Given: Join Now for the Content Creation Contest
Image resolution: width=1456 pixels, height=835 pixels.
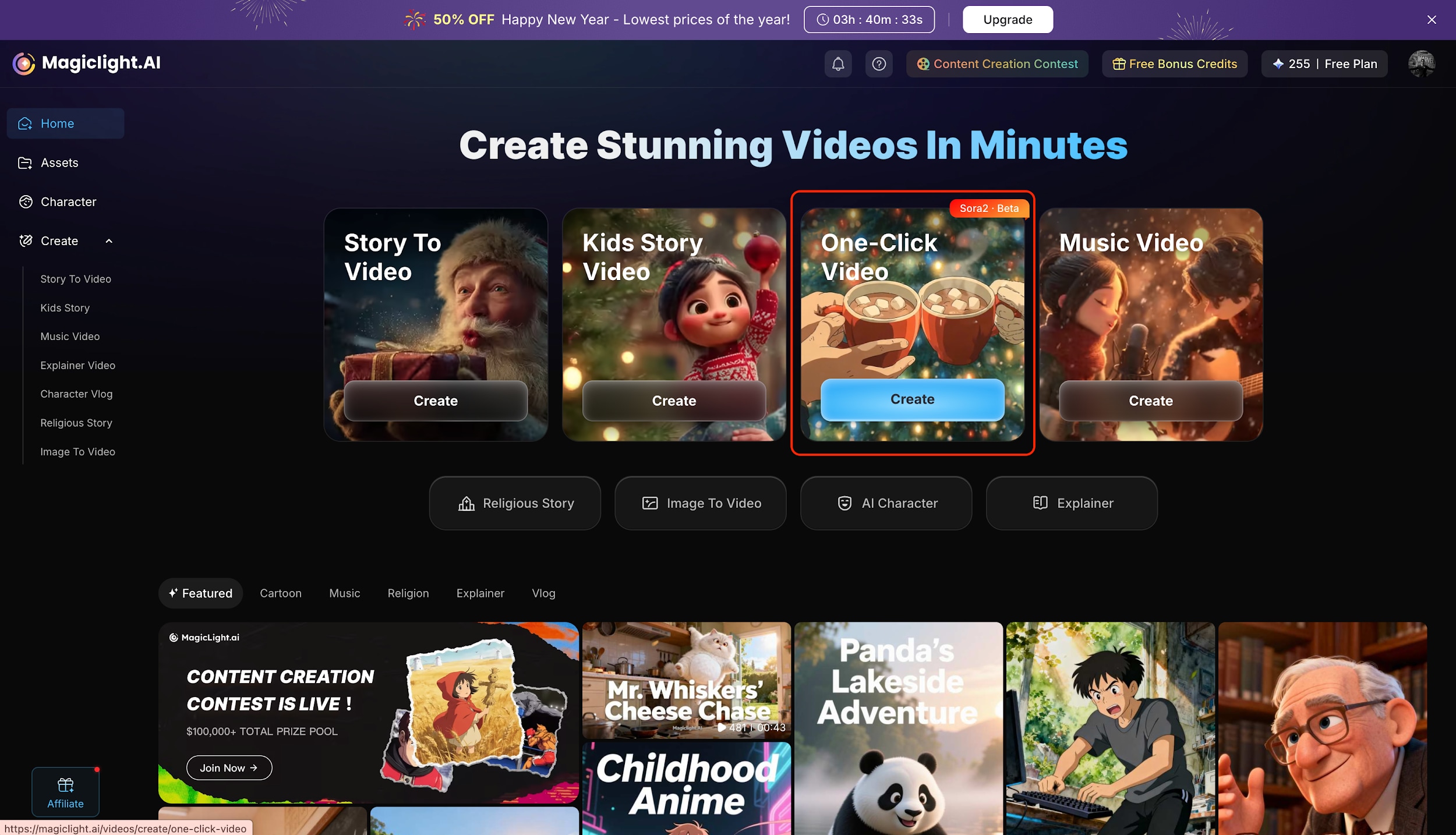Looking at the screenshot, I should tap(229, 767).
